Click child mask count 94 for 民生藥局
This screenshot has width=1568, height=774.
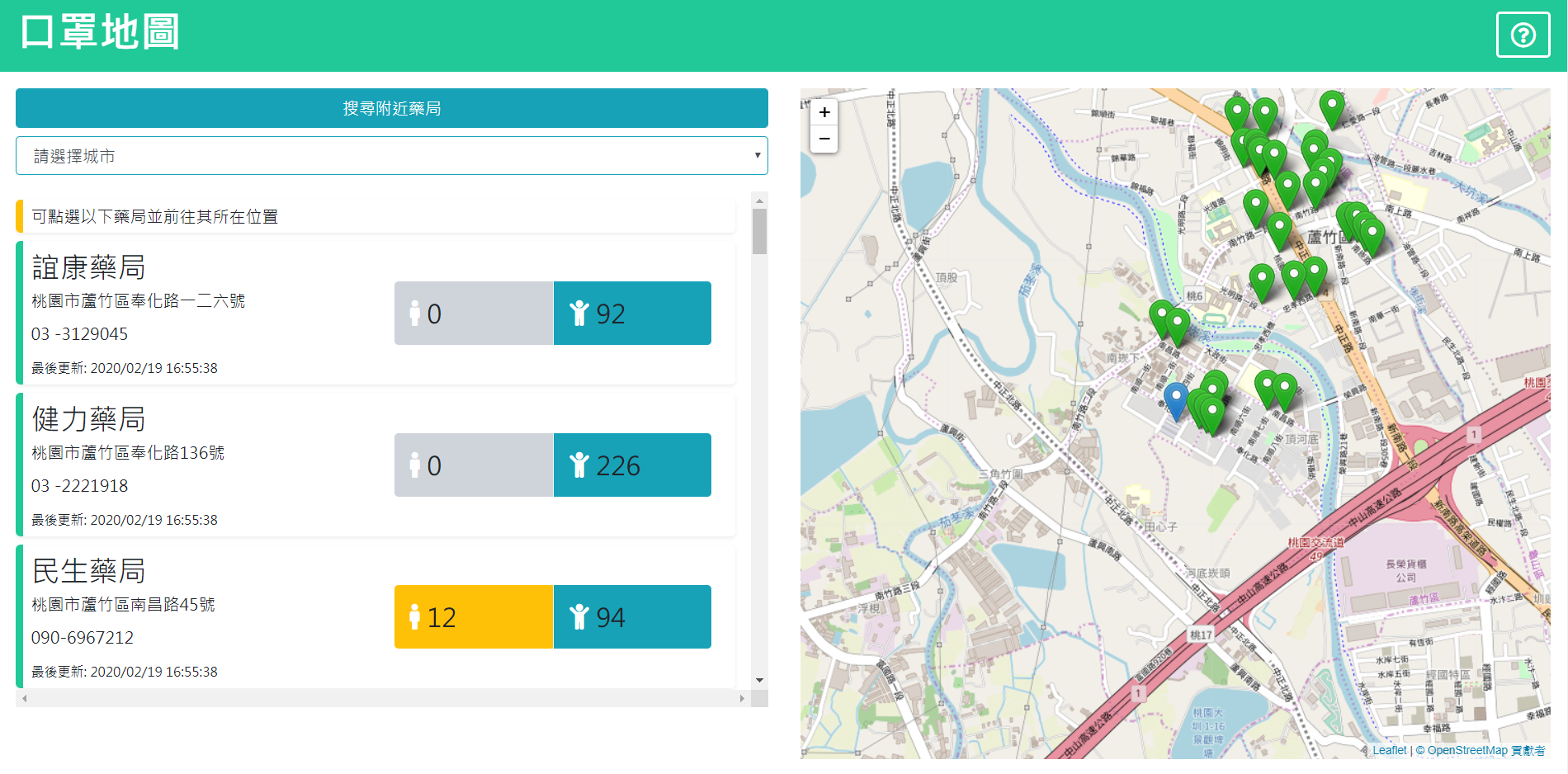point(632,617)
